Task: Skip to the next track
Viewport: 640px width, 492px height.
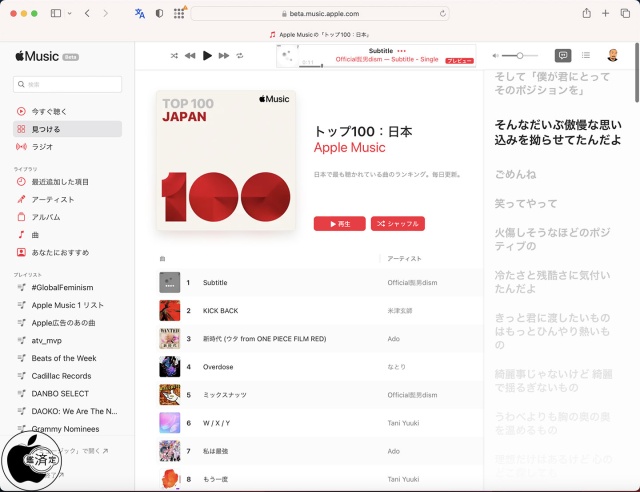Action: (x=224, y=56)
